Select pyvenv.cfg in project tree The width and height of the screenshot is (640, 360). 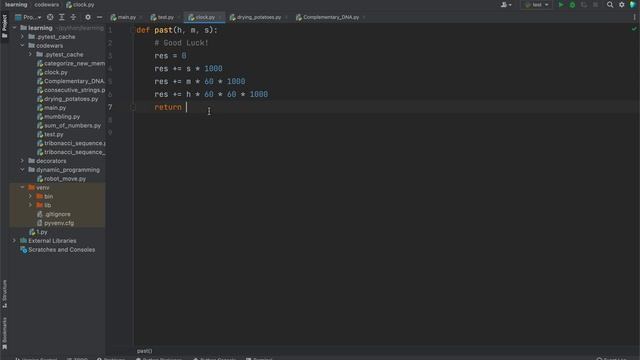tap(56, 223)
